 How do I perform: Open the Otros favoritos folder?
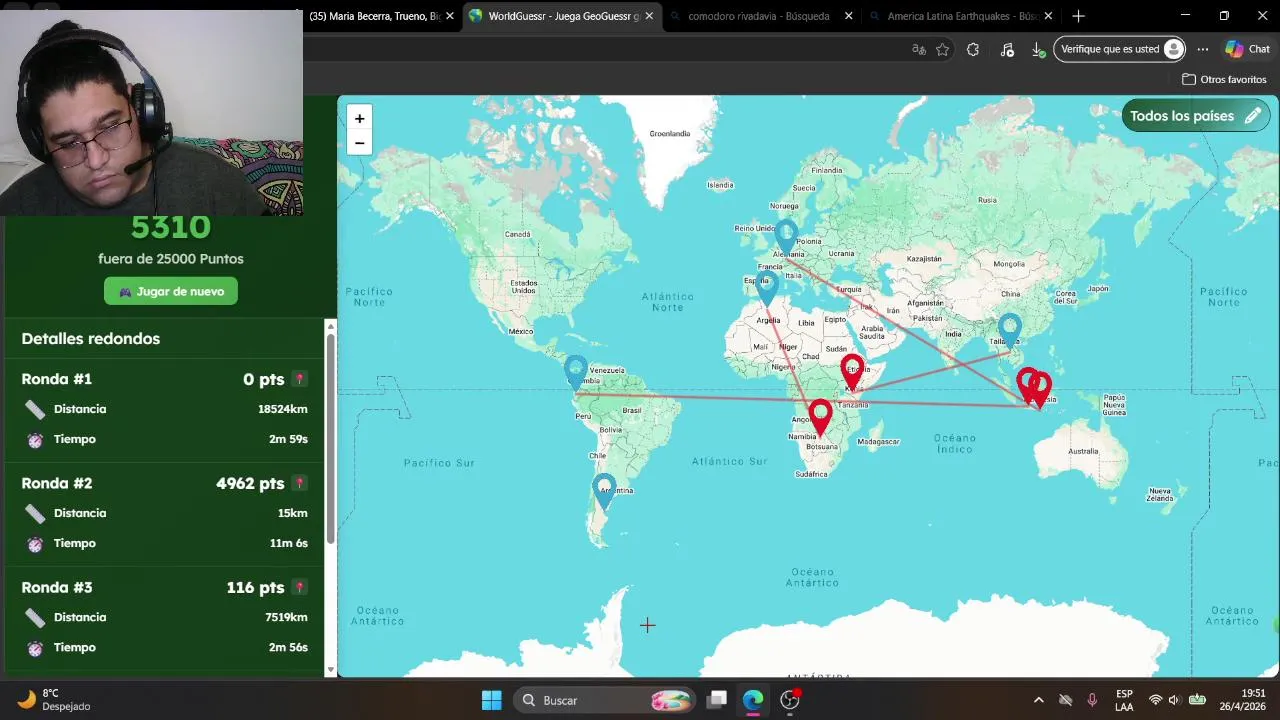[x=1224, y=79]
